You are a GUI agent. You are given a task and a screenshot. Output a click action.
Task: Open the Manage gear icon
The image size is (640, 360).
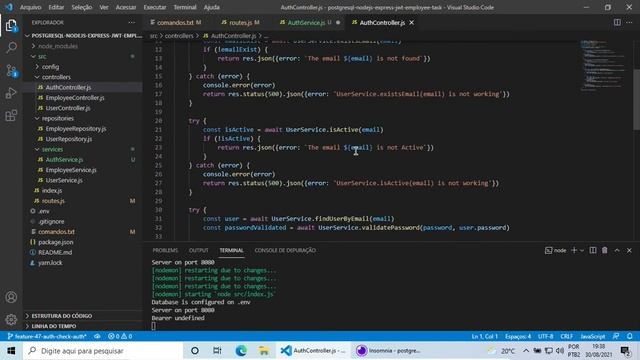(x=11, y=319)
